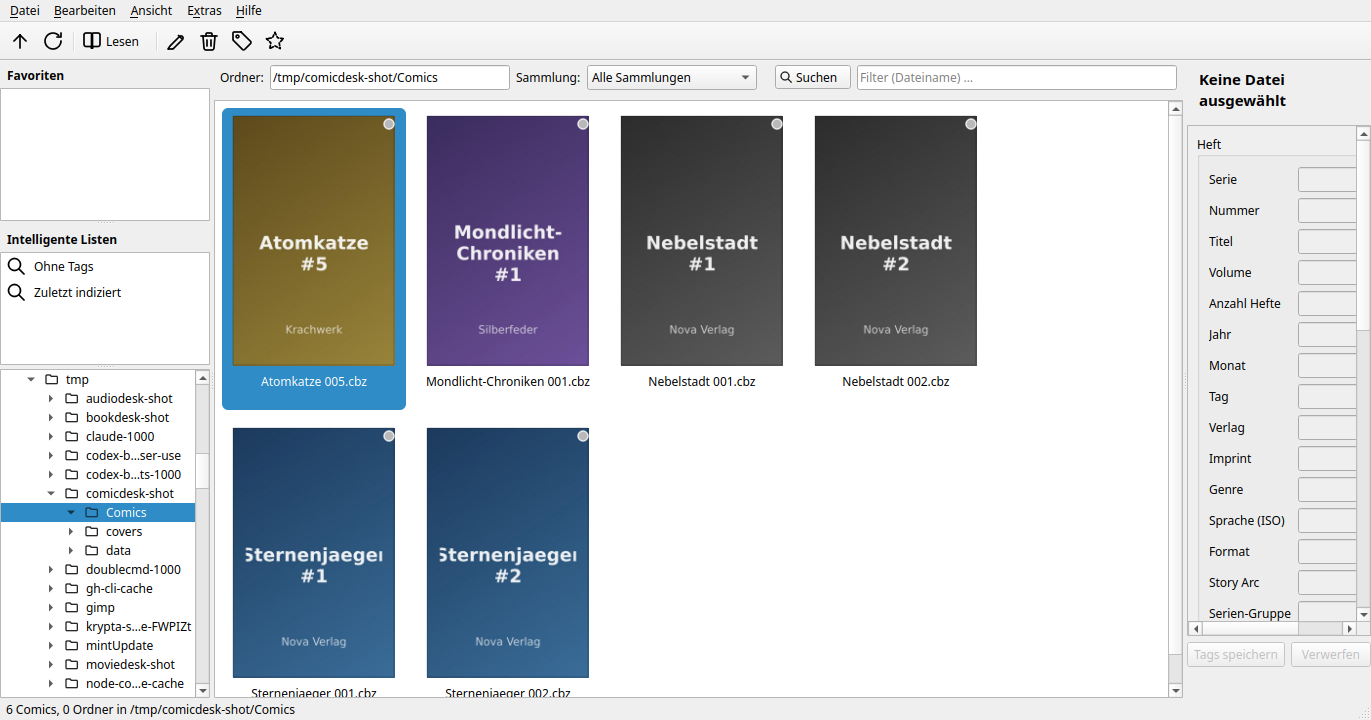Toggle status dot on Sternenjaeger #2 cover
Screen dimensions: 1371x720
tap(583, 436)
